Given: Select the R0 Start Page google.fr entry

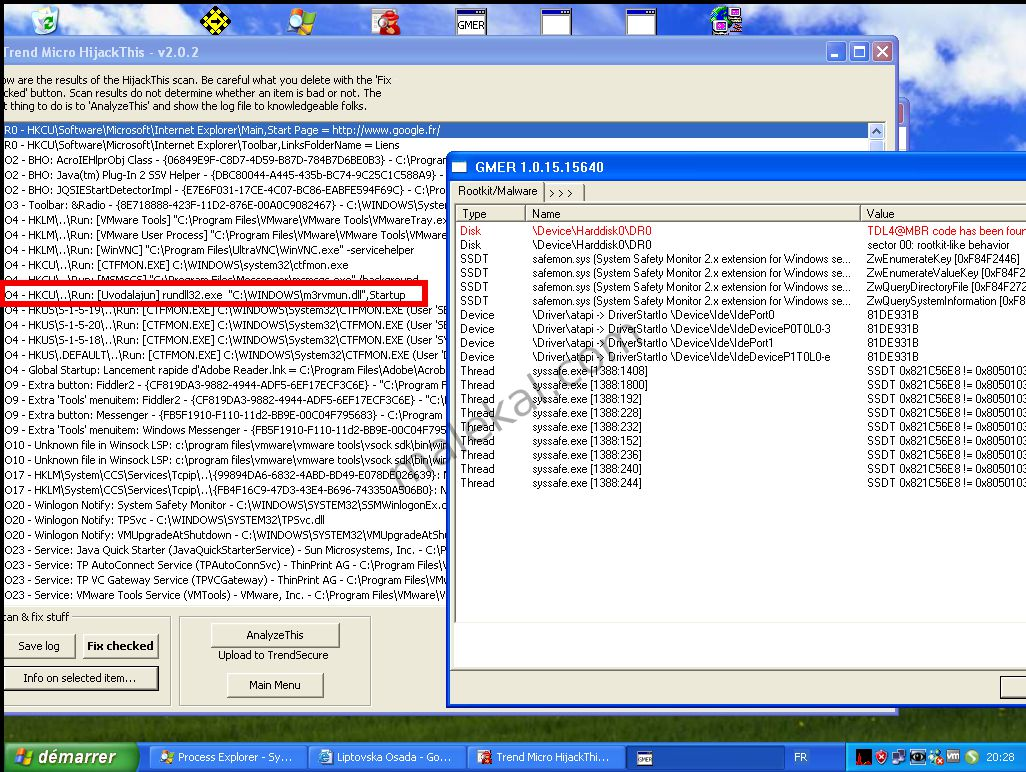Looking at the screenshot, I should coord(436,130).
